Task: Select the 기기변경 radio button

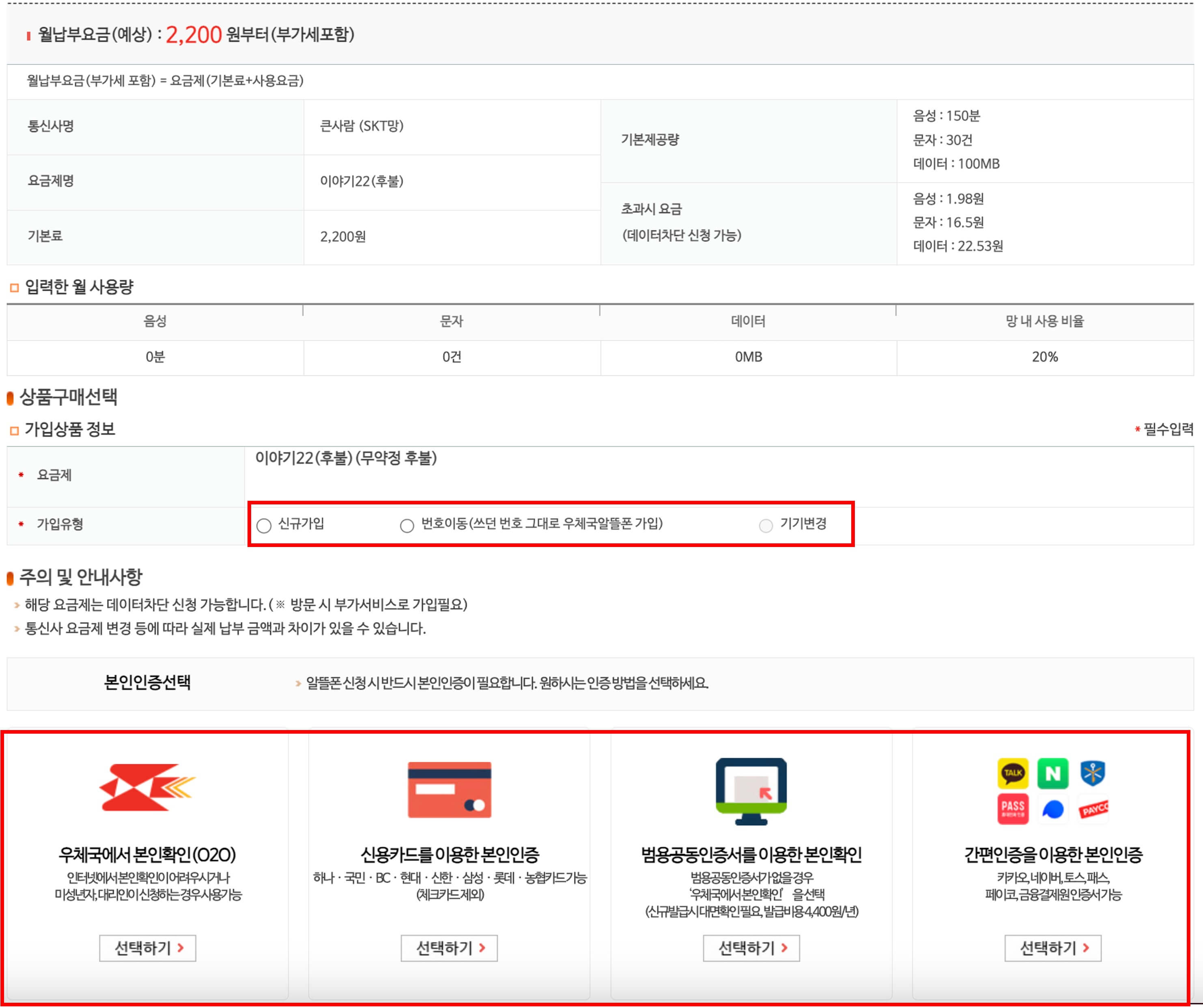Action: point(765,526)
